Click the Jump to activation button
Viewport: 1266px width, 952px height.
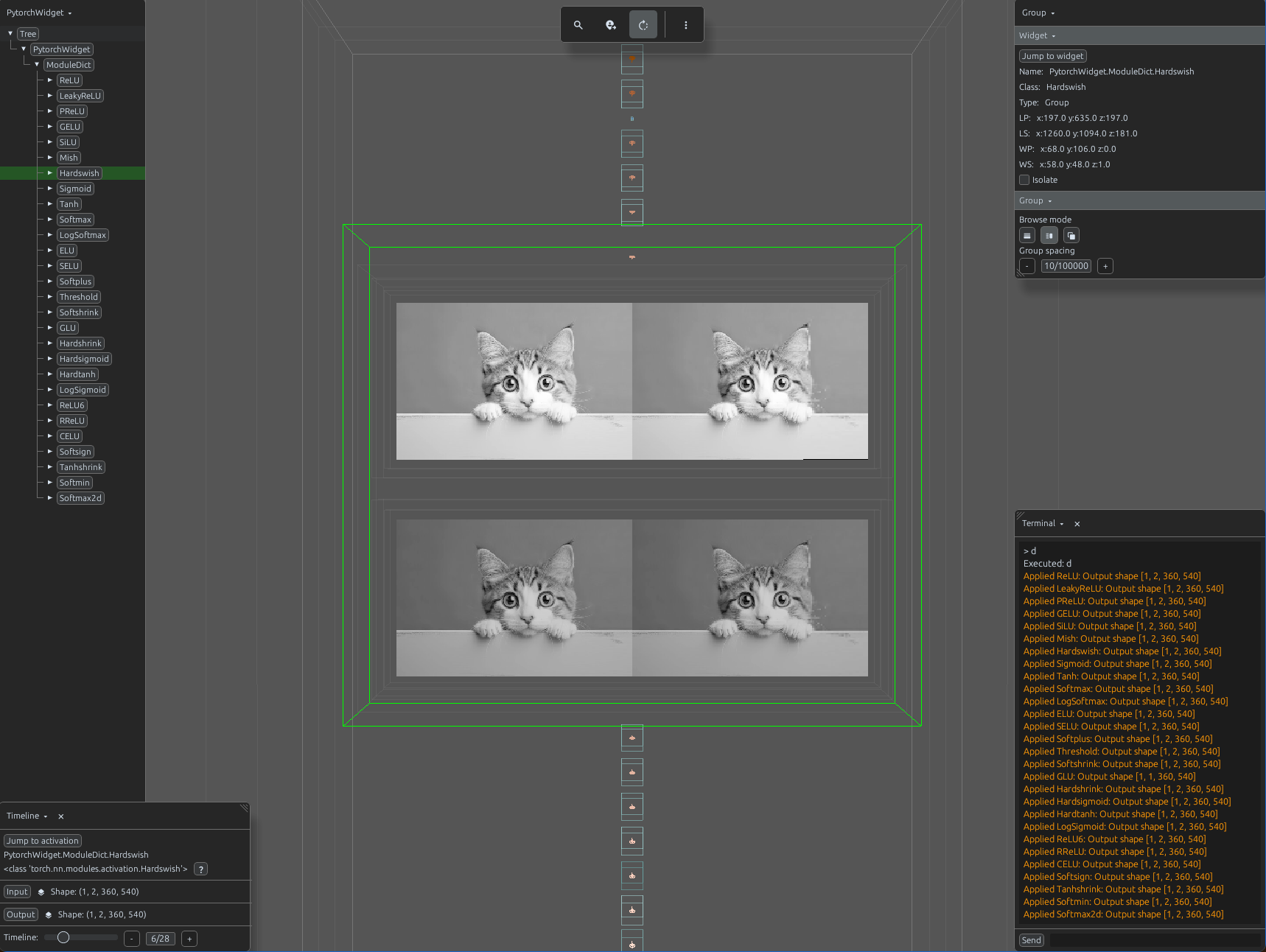coord(43,841)
